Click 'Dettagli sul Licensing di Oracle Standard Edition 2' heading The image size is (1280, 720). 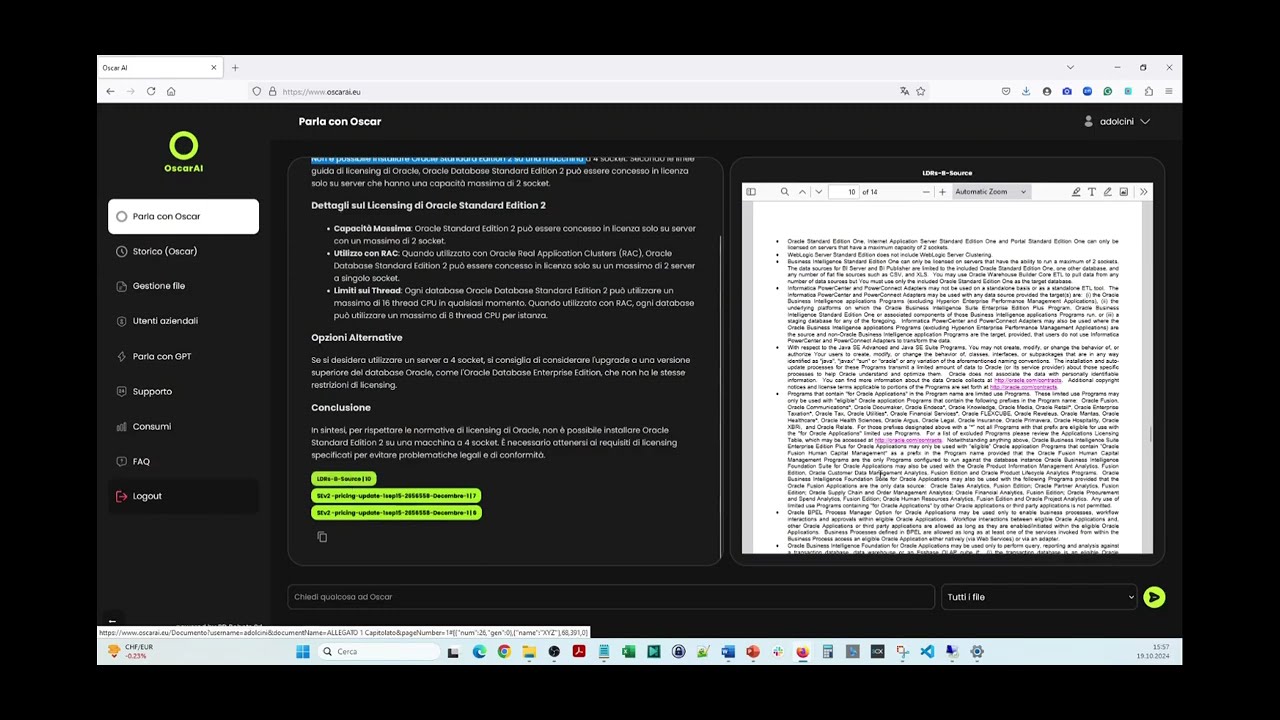click(x=428, y=206)
